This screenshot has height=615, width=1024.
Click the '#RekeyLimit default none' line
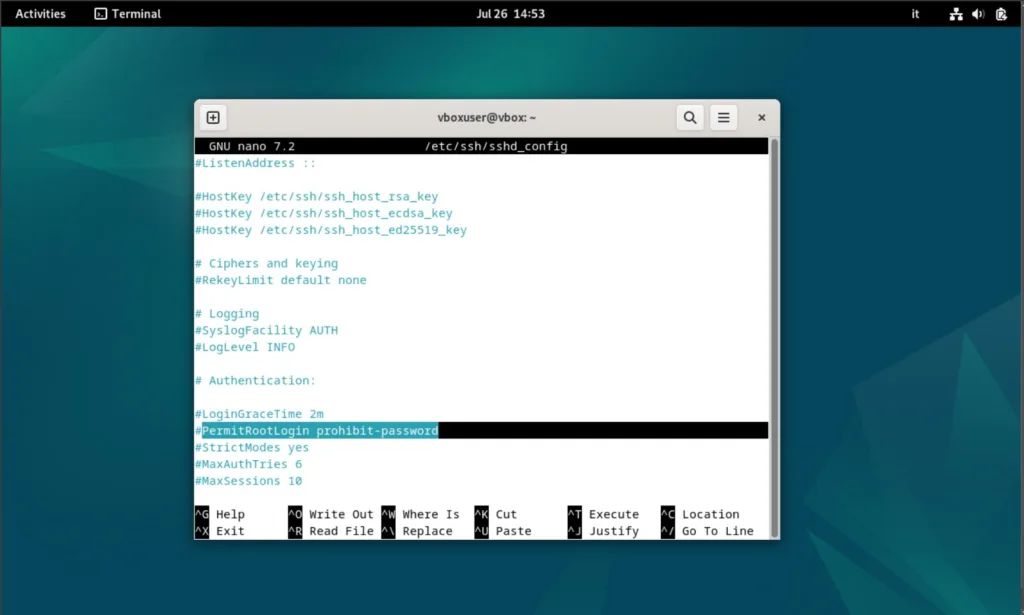click(x=281, y=280)
